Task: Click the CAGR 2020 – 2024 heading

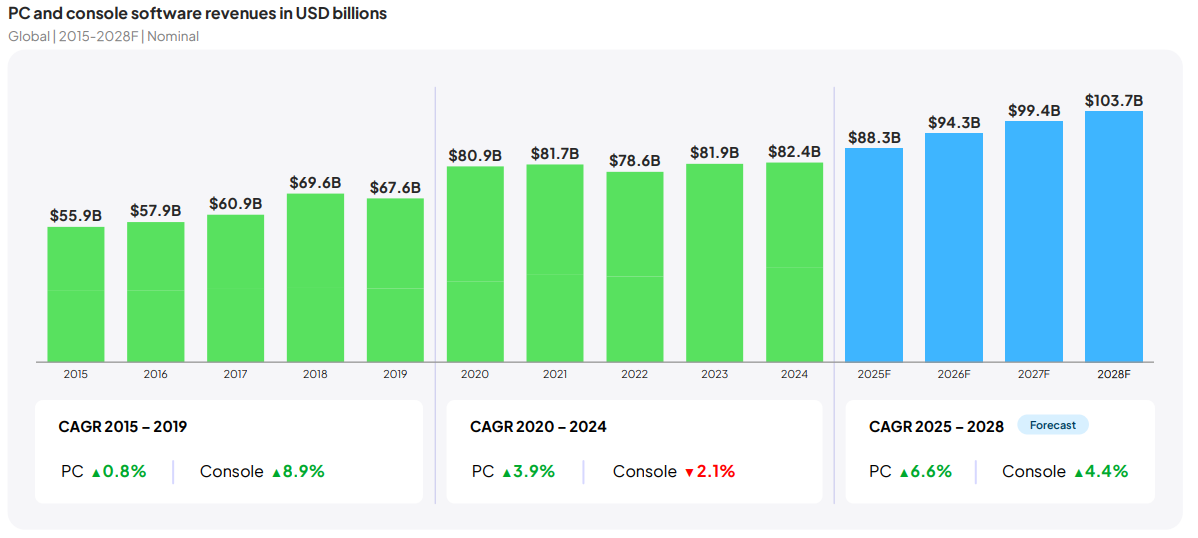Action: [538, 427]
